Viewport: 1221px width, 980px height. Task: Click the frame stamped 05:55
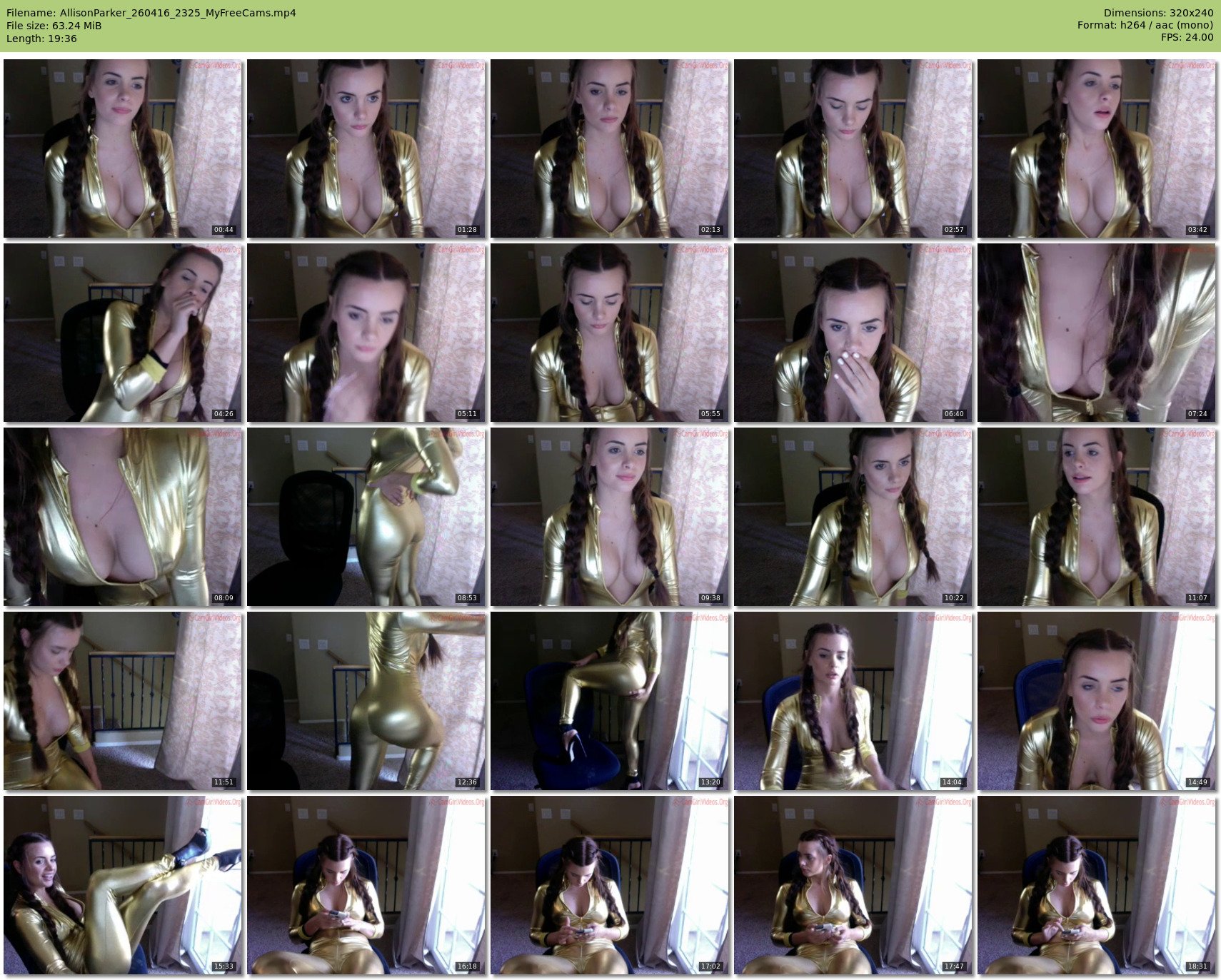[x=610, y=333]
